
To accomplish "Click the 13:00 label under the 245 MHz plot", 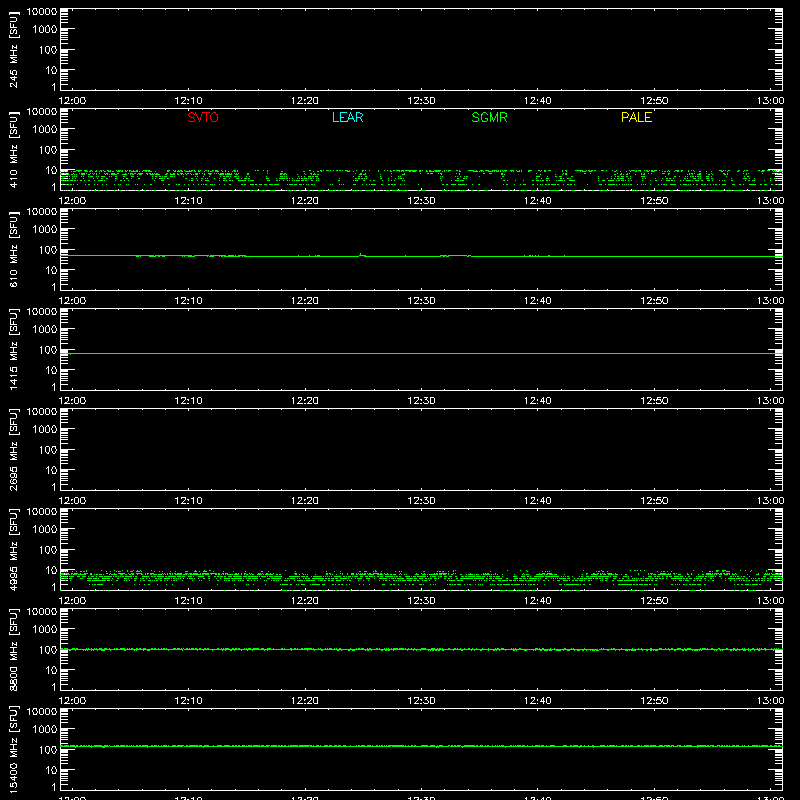I will (770, 101).
